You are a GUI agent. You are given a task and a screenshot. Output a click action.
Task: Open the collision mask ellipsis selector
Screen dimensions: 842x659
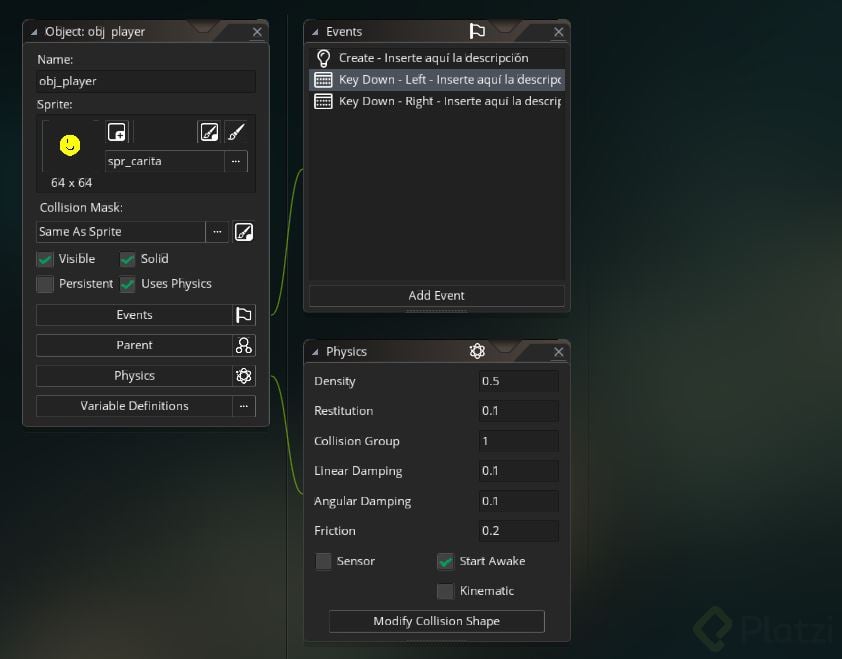[x=217, y=232]
